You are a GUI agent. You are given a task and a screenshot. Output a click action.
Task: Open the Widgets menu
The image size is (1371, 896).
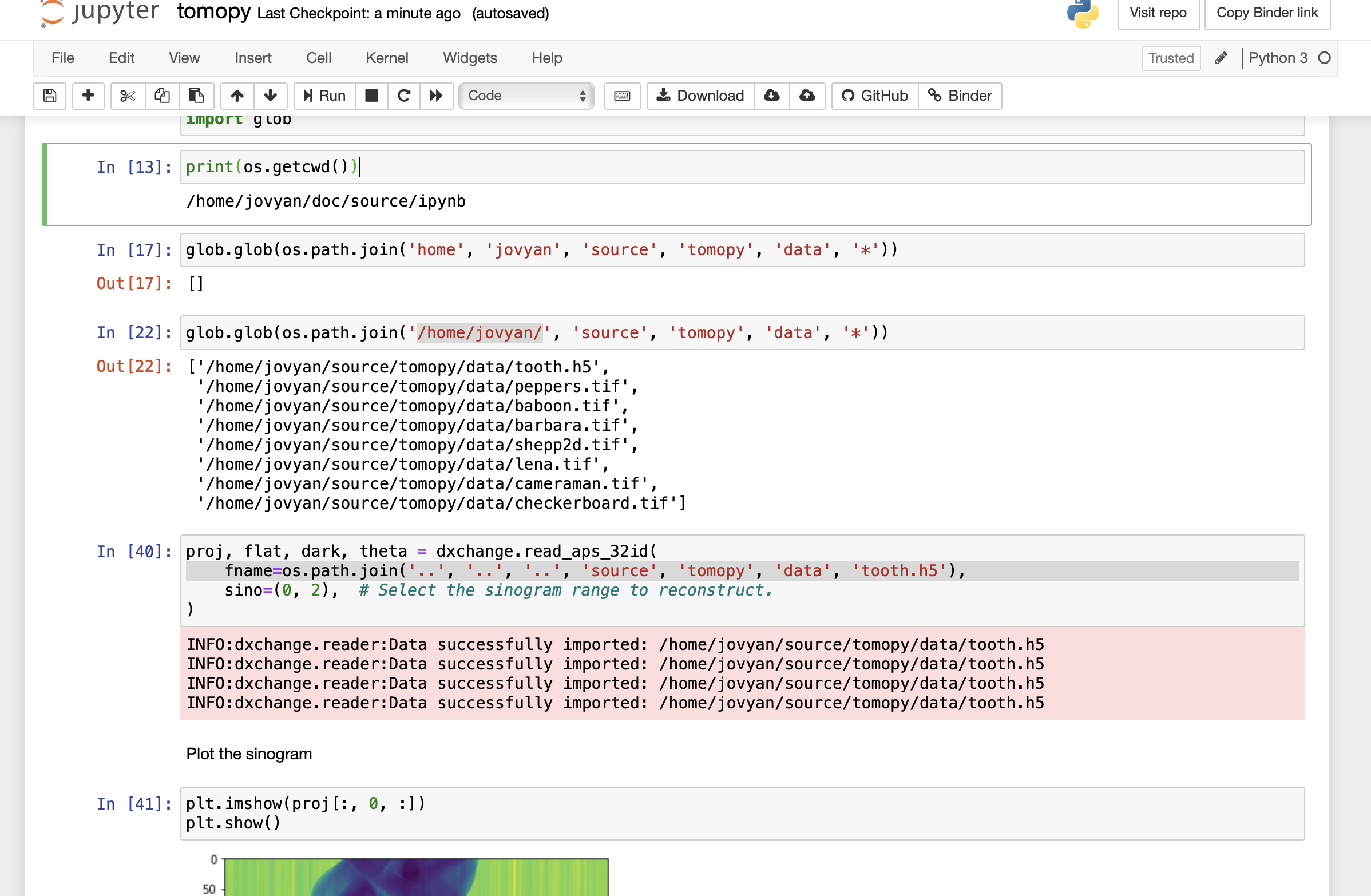[x=470, y=58]
